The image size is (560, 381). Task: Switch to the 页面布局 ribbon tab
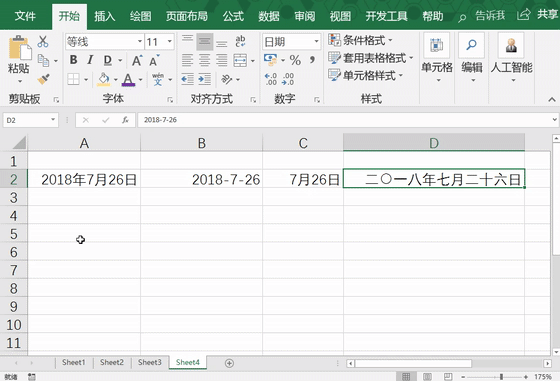(x=186, y=16)
